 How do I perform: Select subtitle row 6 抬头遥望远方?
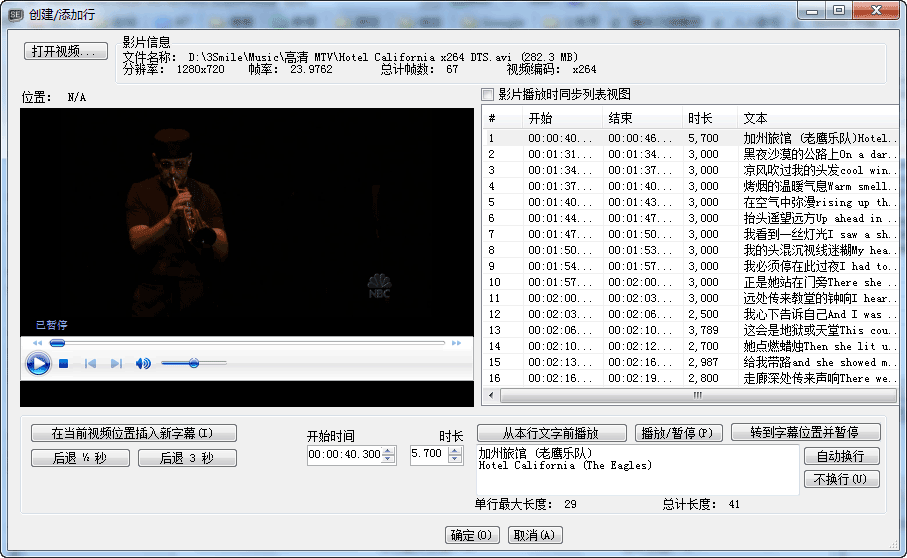(x=691, y=218)
